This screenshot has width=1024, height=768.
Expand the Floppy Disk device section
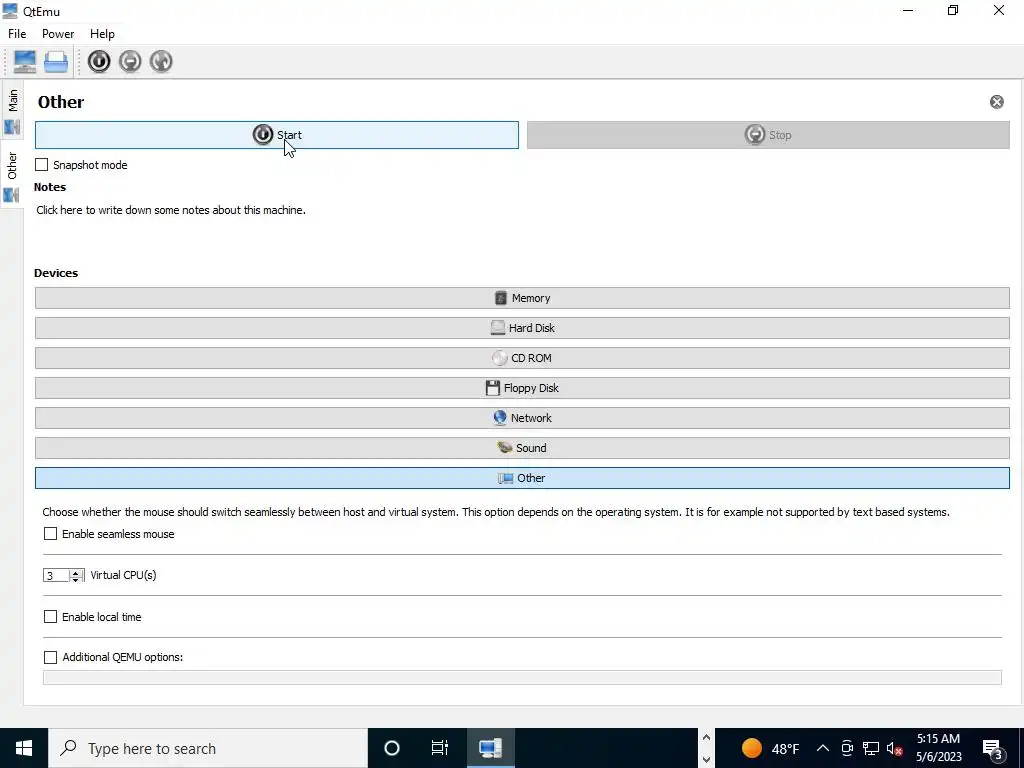point(522,388)
